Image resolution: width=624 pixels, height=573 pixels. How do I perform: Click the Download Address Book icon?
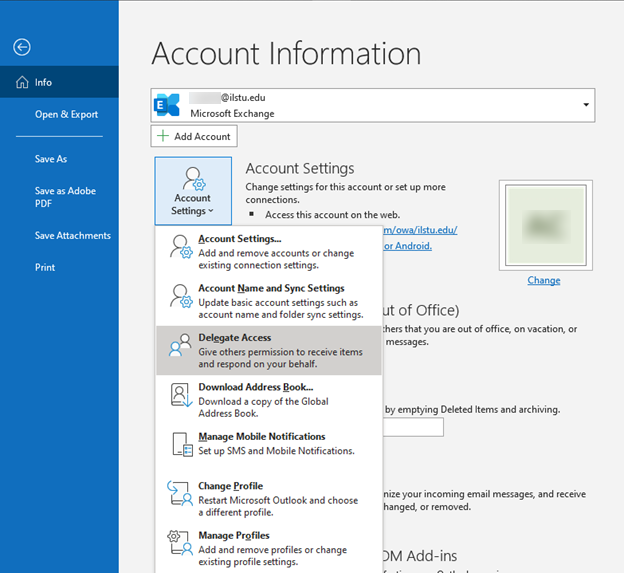(x=181, y=395)
